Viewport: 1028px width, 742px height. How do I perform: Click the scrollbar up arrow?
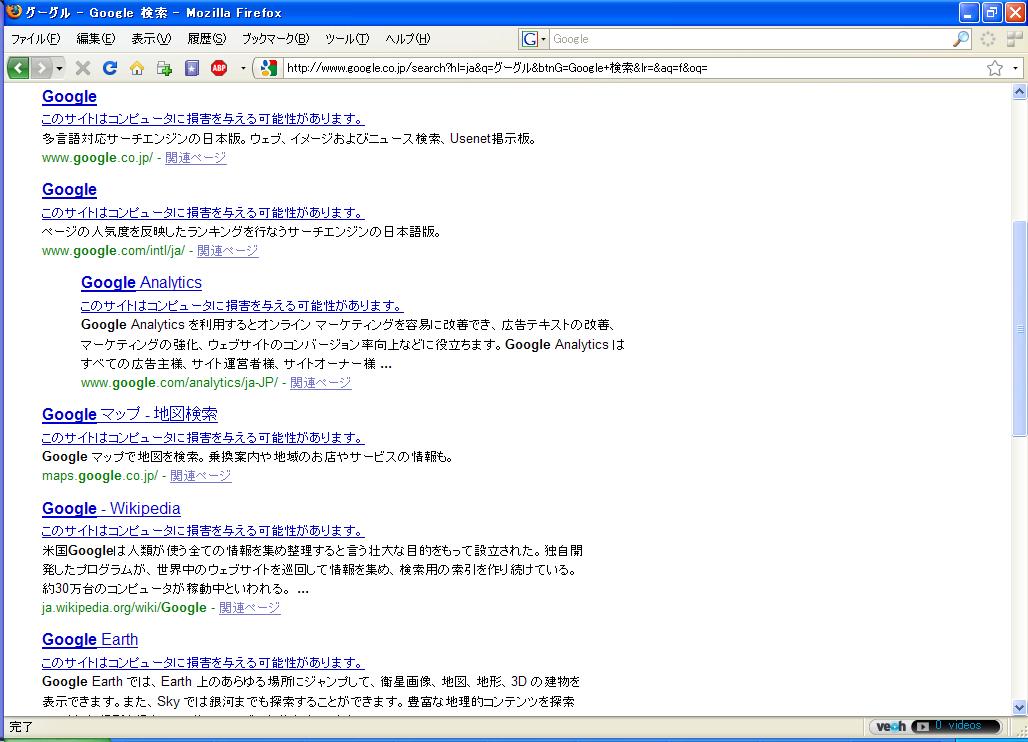pos(1019,92)
